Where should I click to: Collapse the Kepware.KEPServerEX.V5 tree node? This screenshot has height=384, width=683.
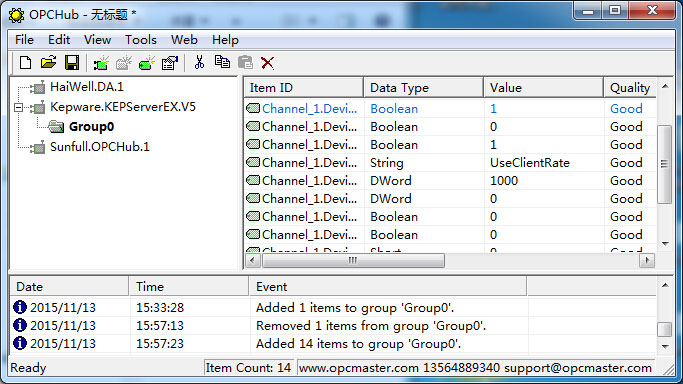click(x=18, y=107)
